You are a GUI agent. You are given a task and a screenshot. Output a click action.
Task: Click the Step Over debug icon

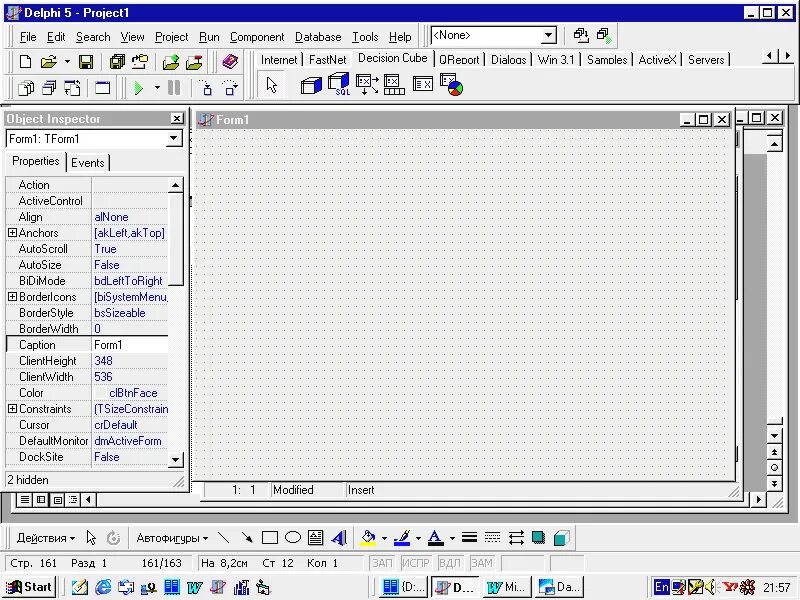point(231,88)
